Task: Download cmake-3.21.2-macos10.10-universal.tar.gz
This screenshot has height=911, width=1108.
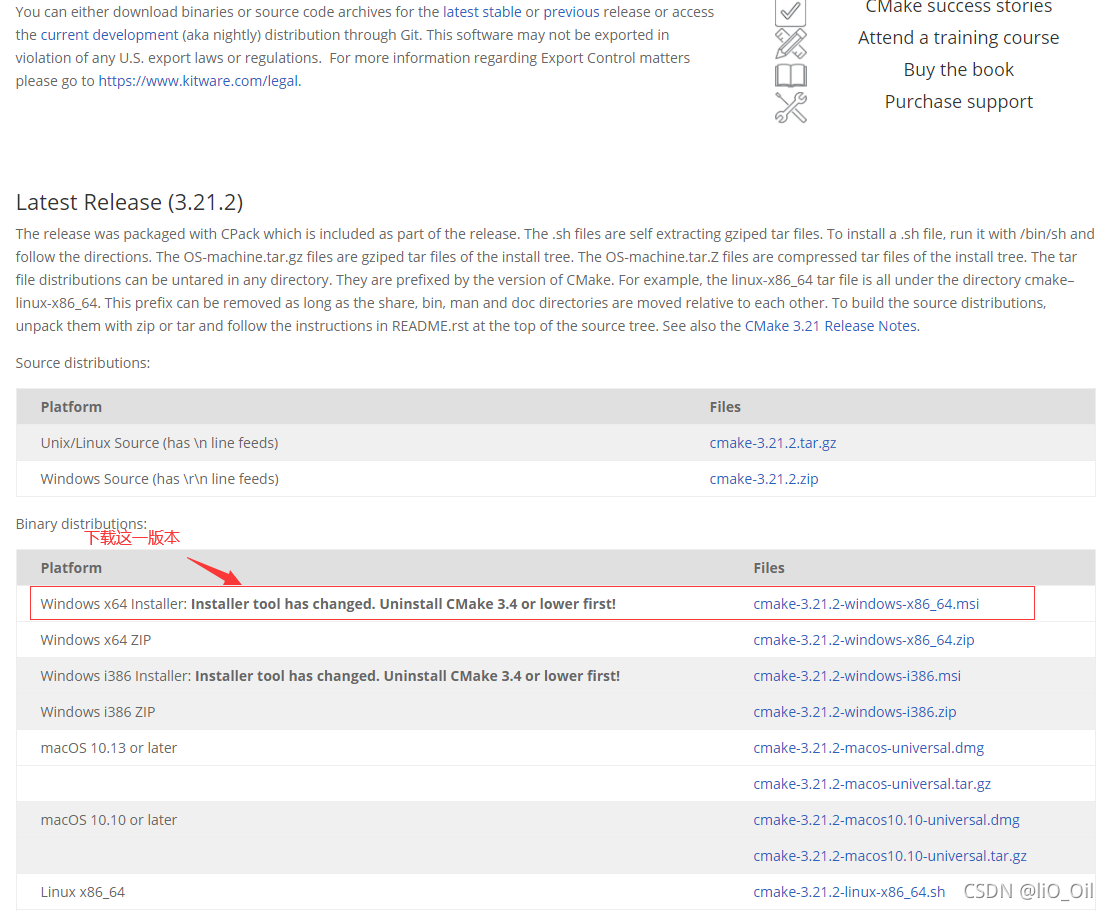Action: pyautogui.click(x=890, y=857)
